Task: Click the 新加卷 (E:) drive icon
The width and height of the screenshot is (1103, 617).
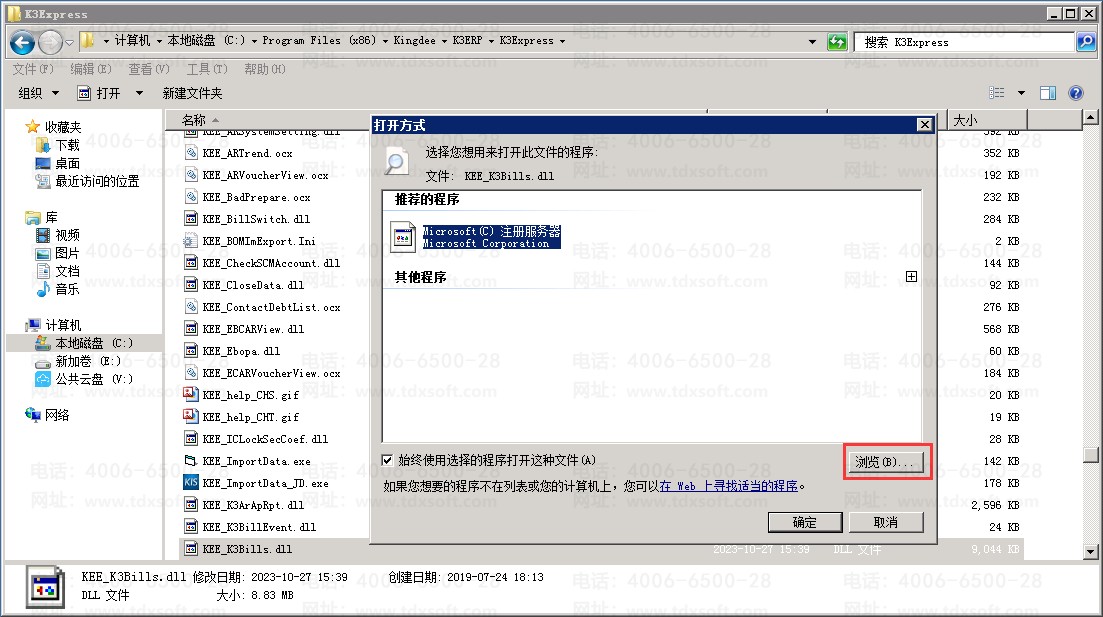Action: tap(44, 361)
